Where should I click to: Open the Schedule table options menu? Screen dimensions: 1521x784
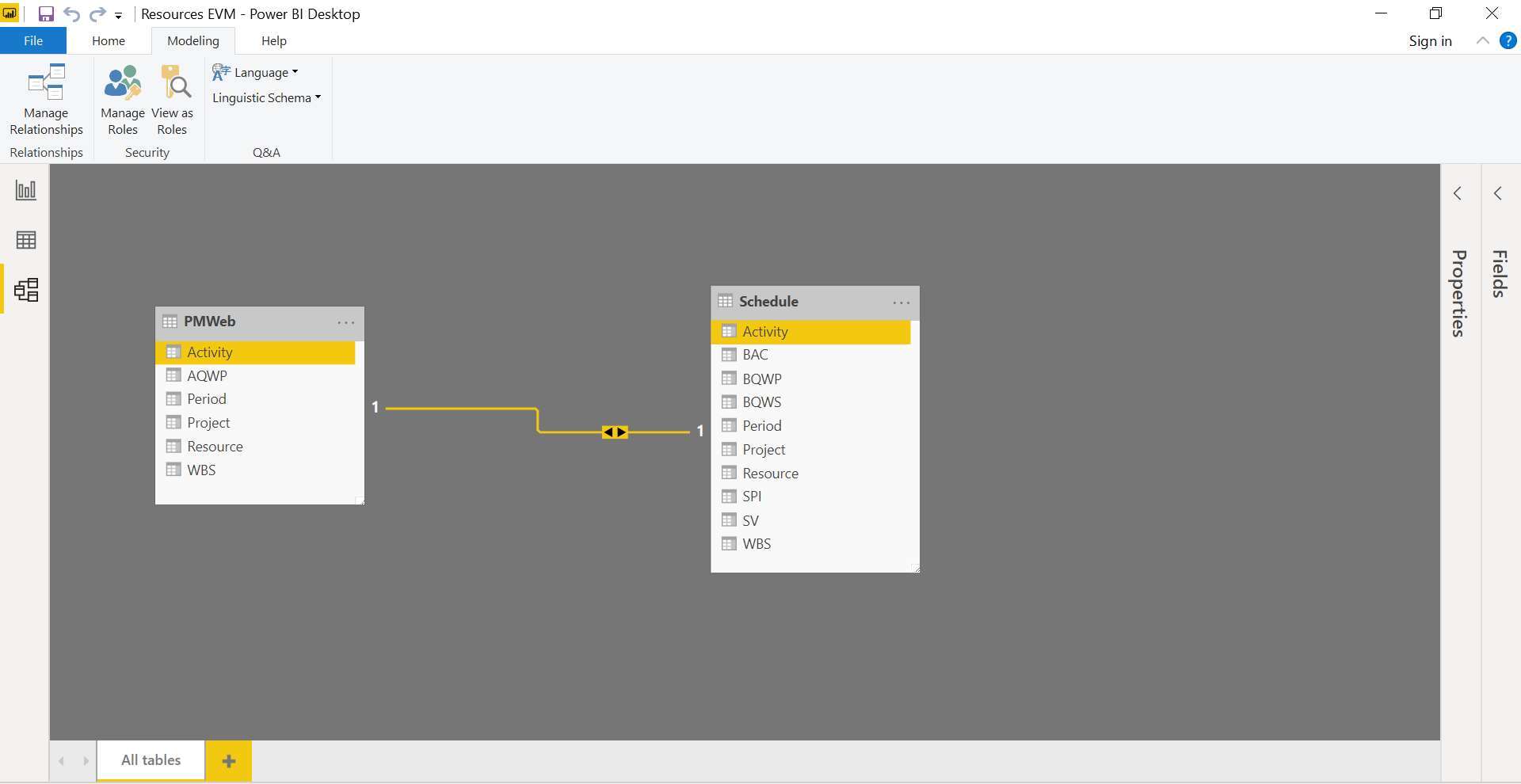(x=901, y=303)
